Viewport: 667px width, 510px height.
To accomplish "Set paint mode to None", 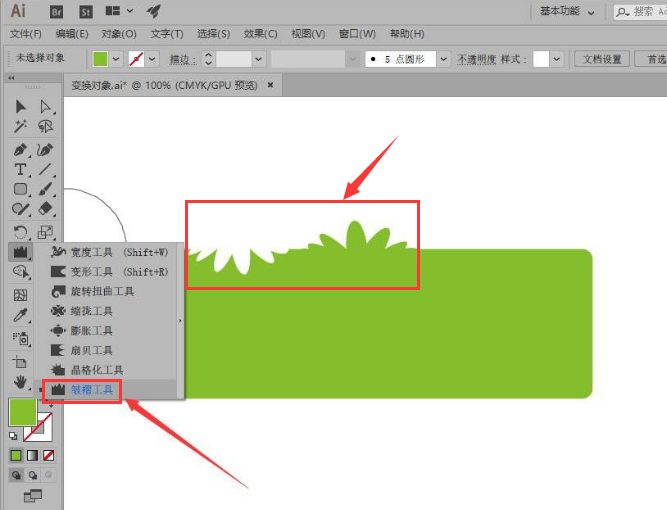I will coord(48,455).
